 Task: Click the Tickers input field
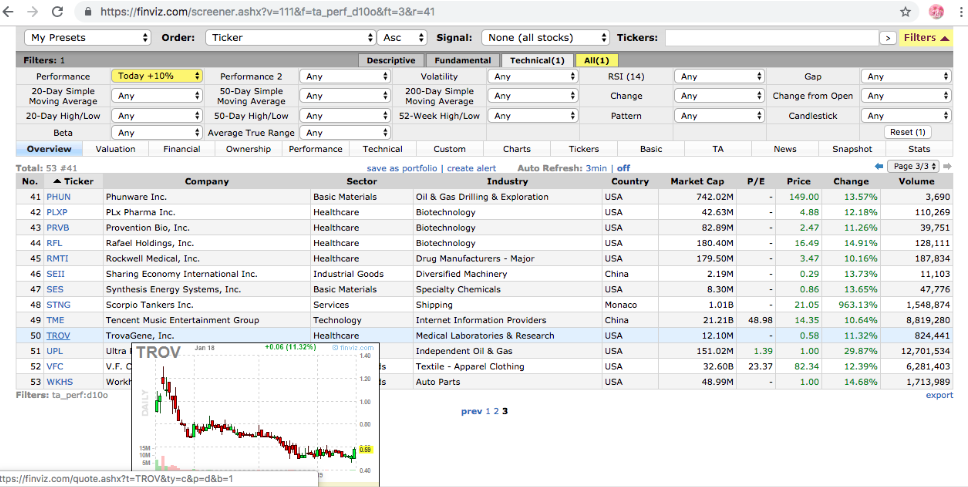[x=772, y=38]
